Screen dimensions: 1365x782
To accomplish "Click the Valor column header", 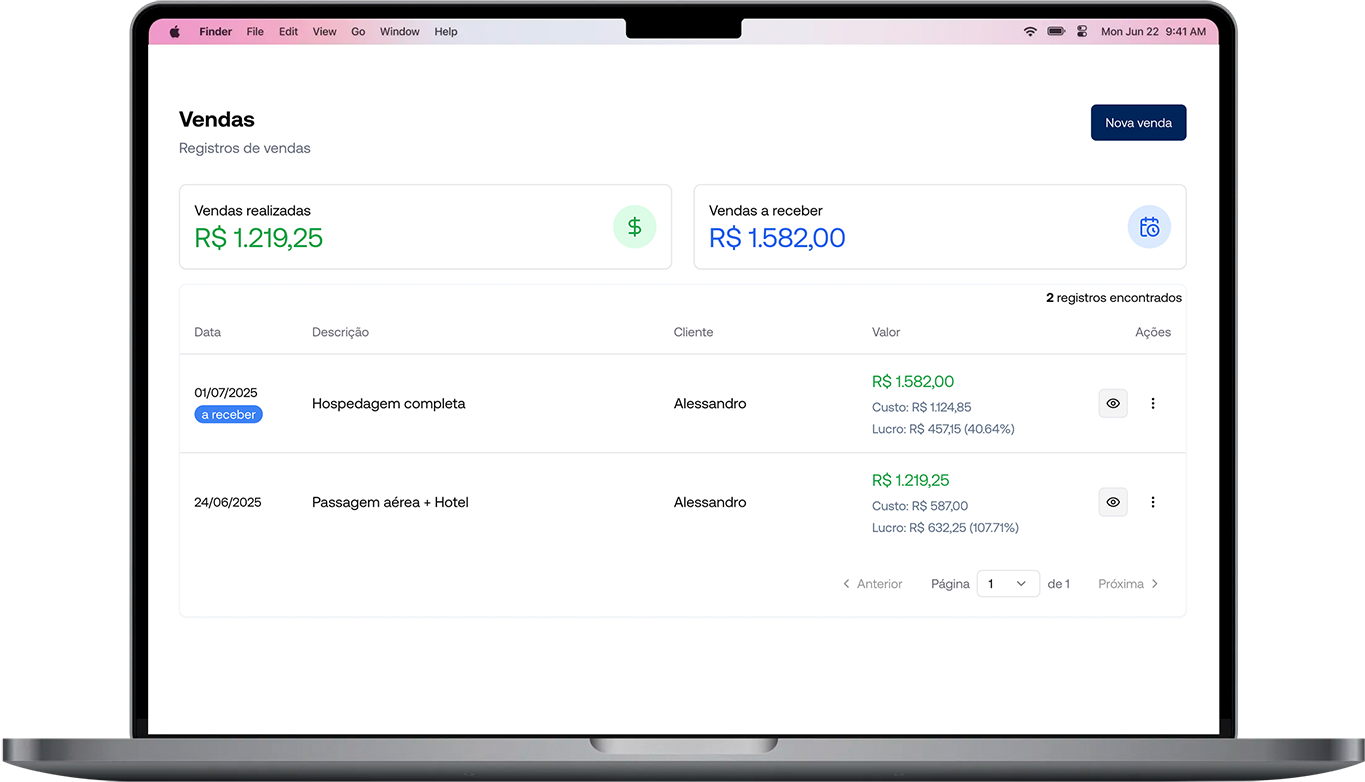I will click(x=886, y=332).
